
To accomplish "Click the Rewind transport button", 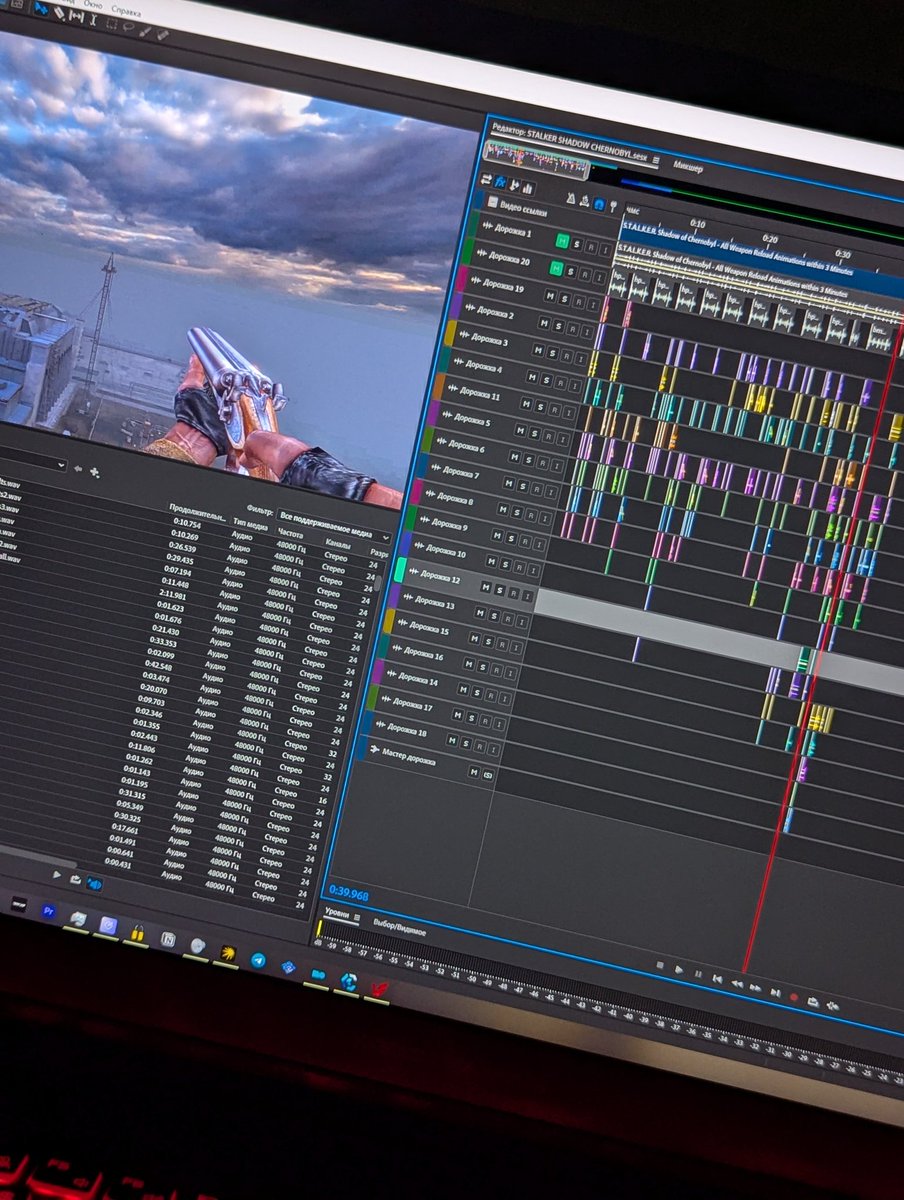I will (737, 984).
